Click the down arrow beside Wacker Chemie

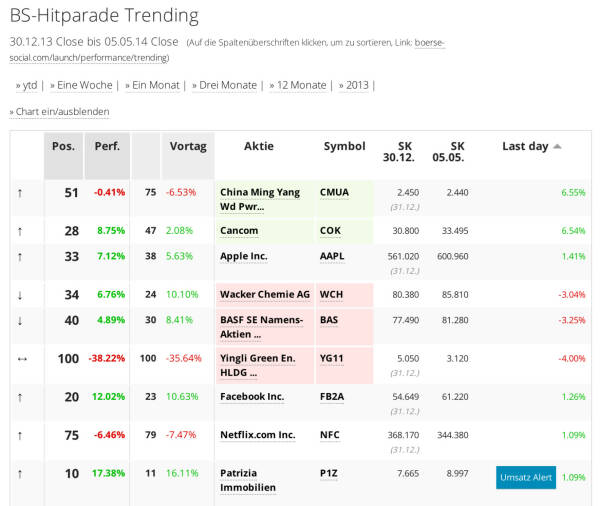point(19,295)
